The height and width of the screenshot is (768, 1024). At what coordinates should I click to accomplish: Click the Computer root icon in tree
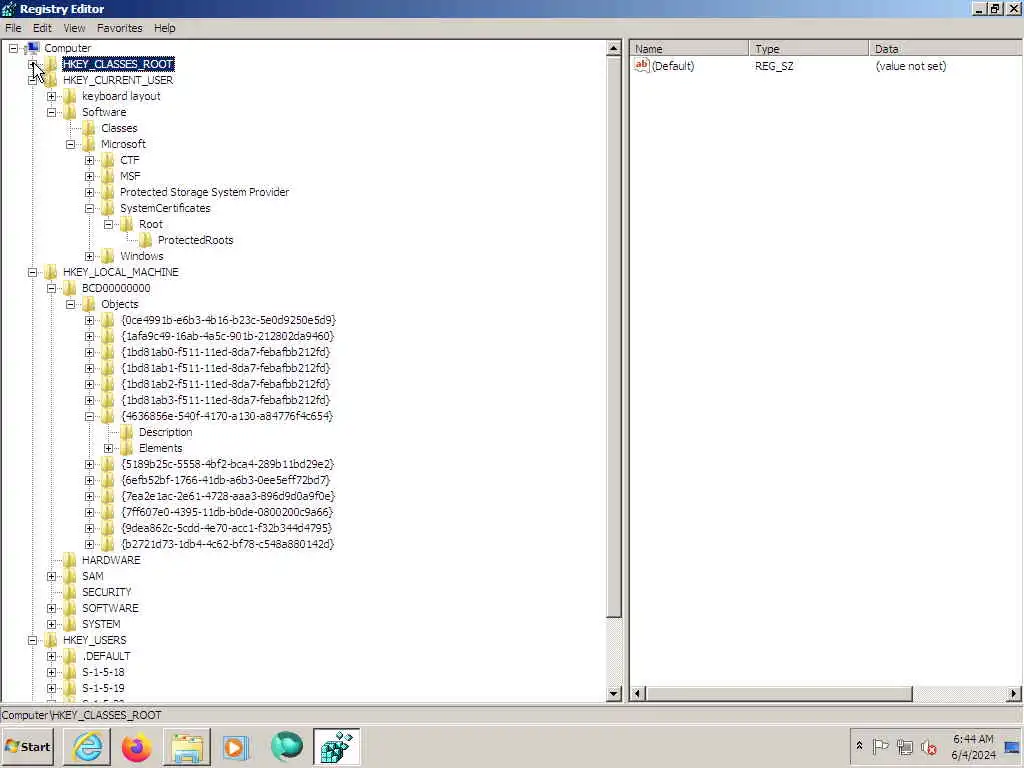tap(33, 48)
